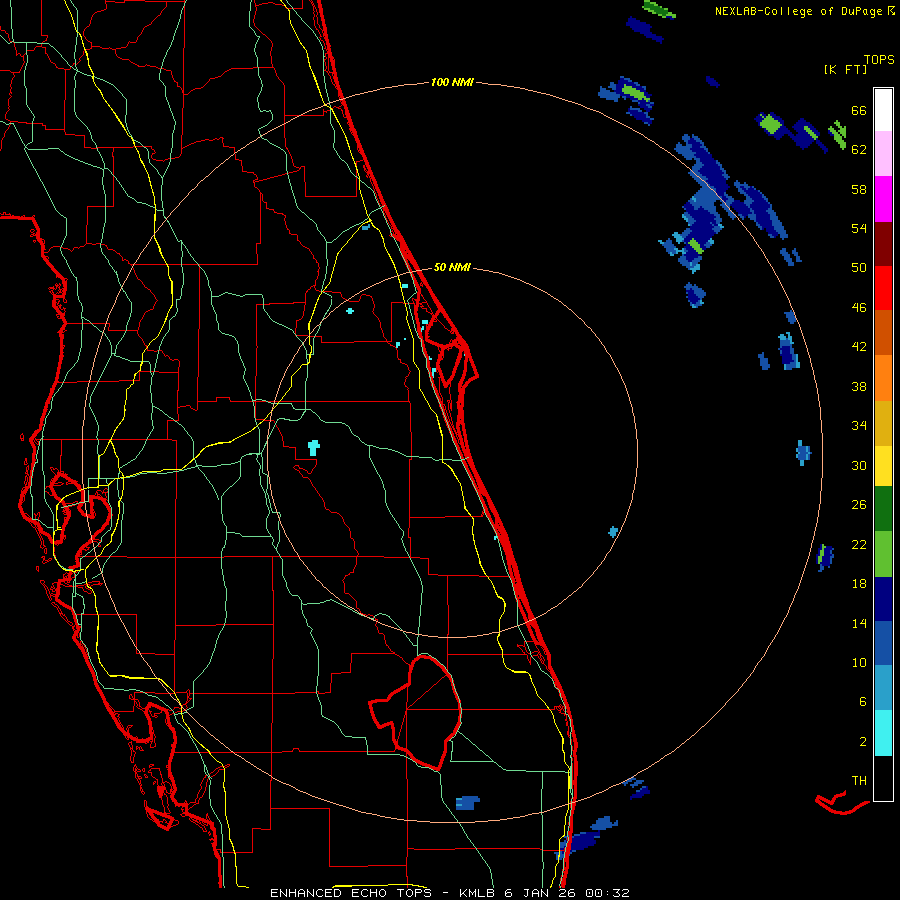Click the orange legend swatch above 38
This screenshot has height=900, width=900.
coord(883,378)
